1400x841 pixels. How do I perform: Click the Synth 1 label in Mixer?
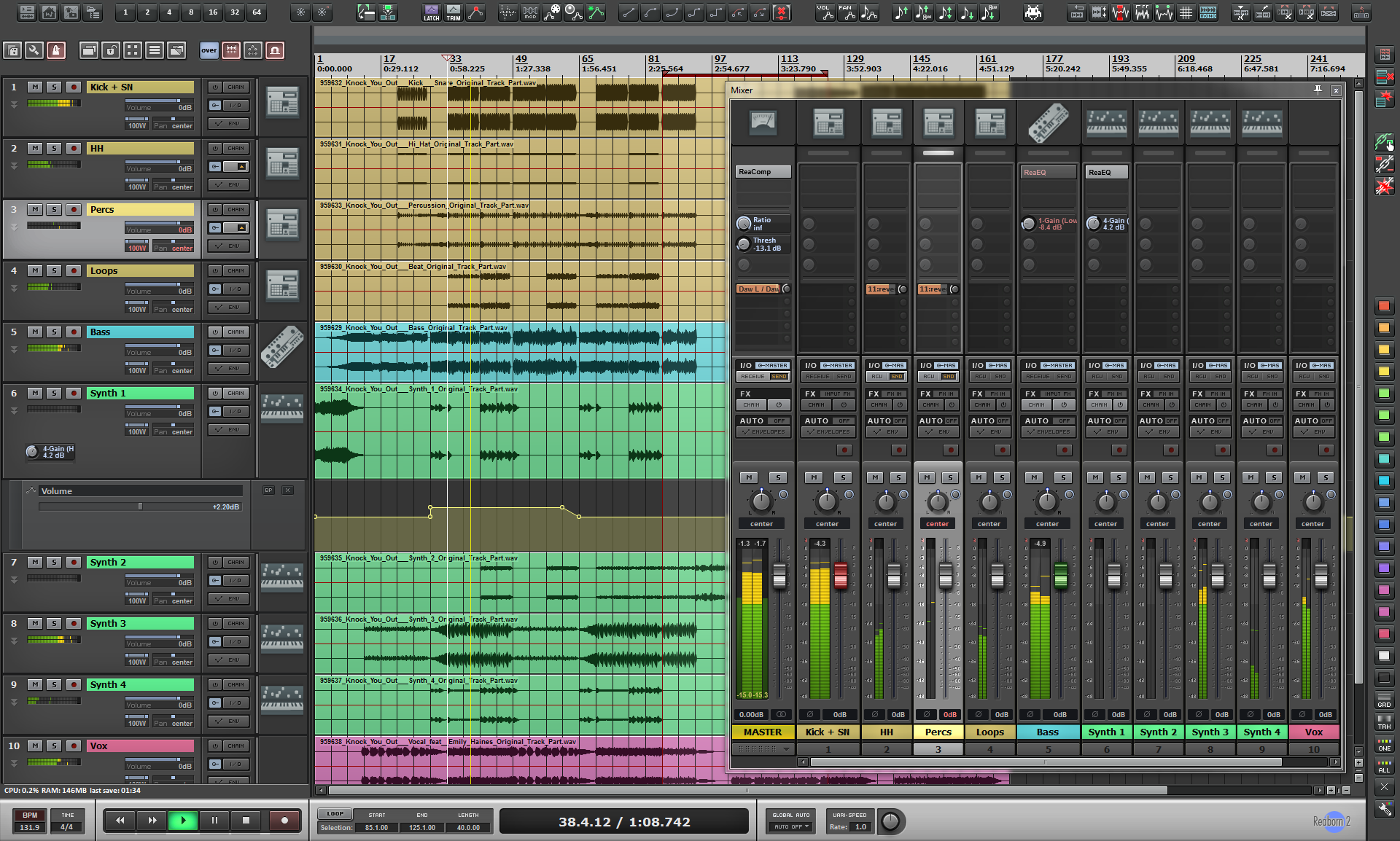(x=1106, y=732)
